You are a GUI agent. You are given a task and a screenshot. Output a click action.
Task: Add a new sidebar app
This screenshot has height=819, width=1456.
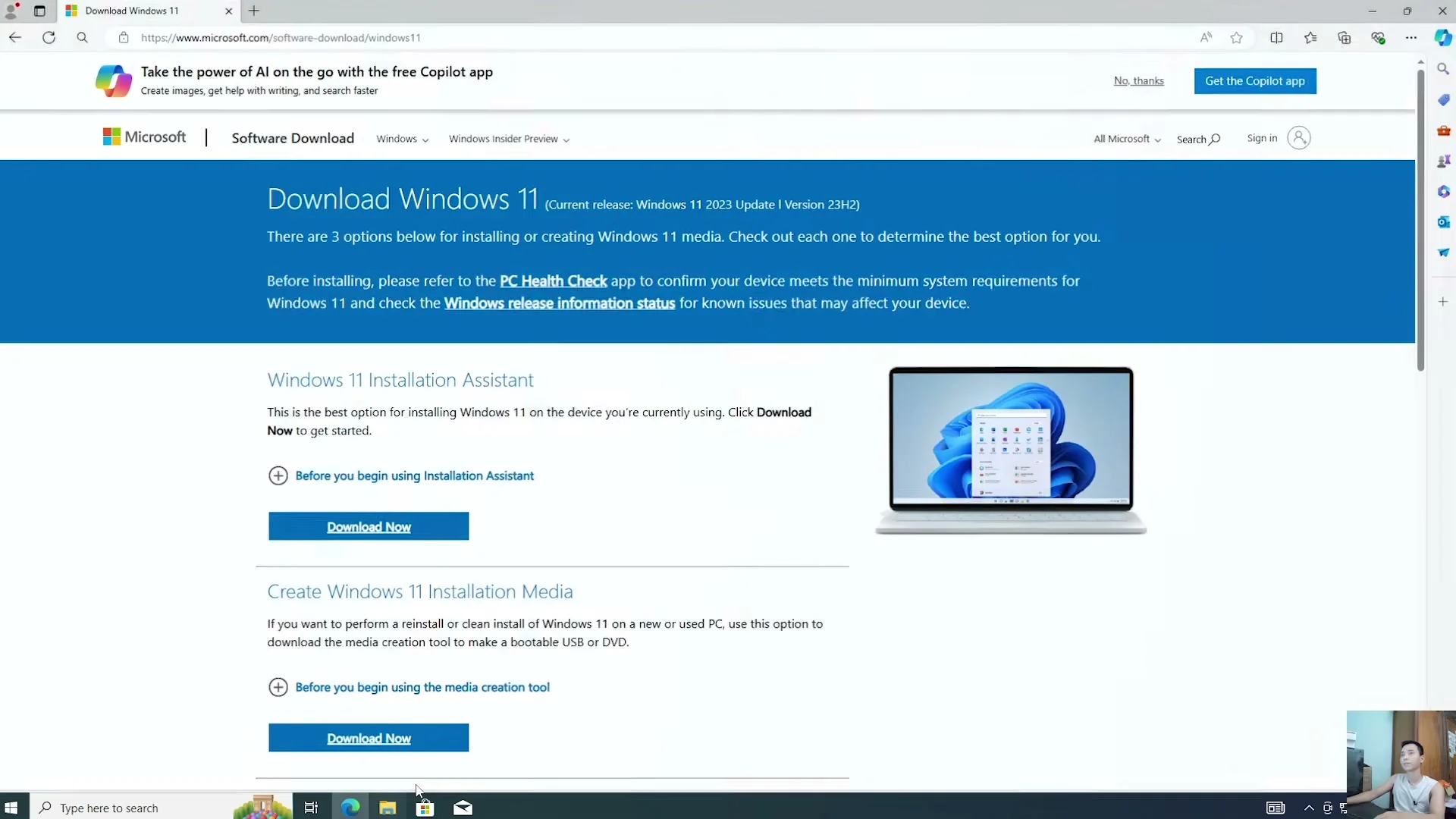[1443, 302]
